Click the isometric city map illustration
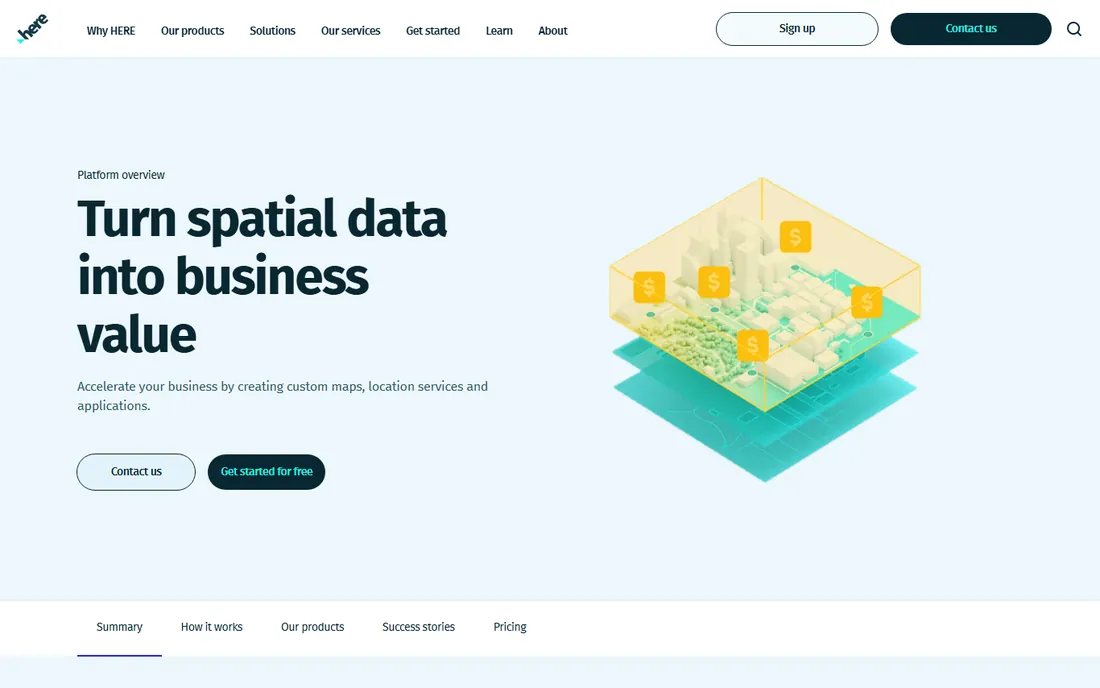 point(765,330)
